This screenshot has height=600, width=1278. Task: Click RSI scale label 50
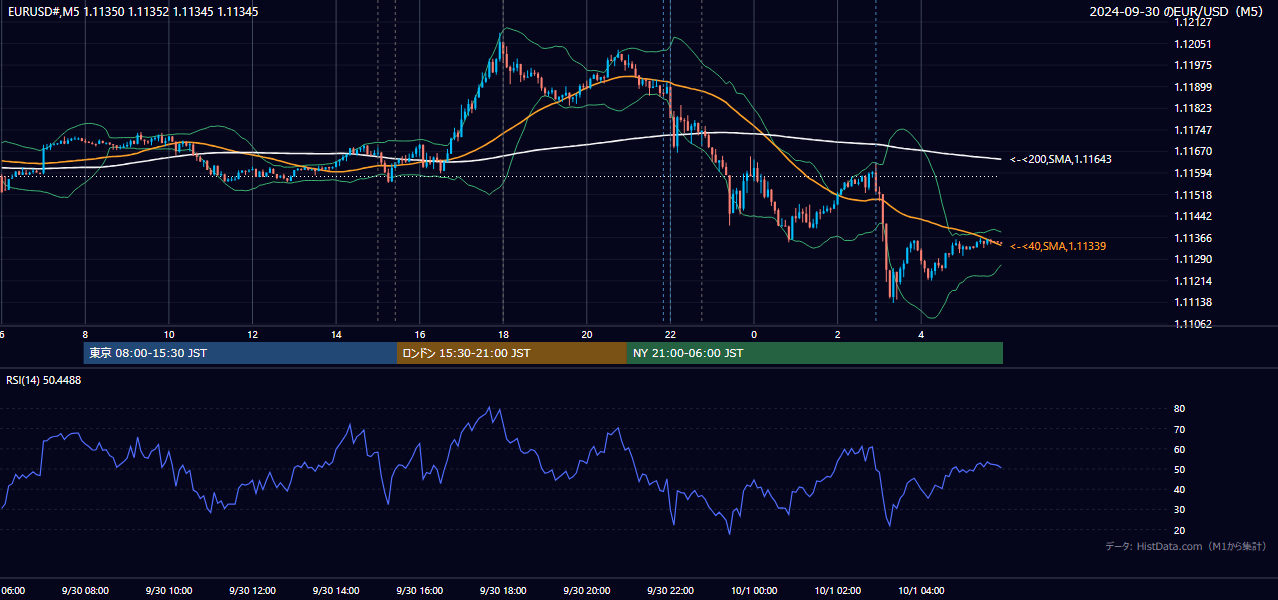(x=1179, y=469)
